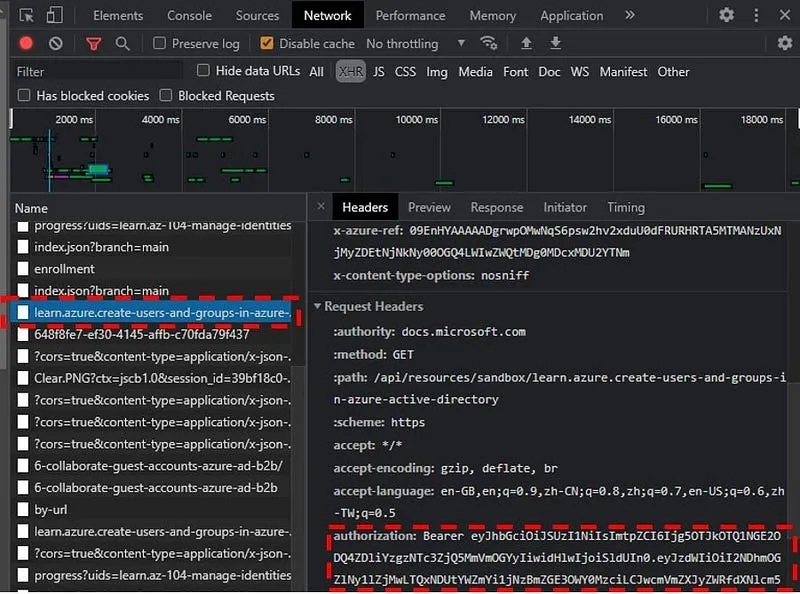Open network conditions wifi icon
The width and height of the screenshot is (800, 594).
click(x=489, y=43)
